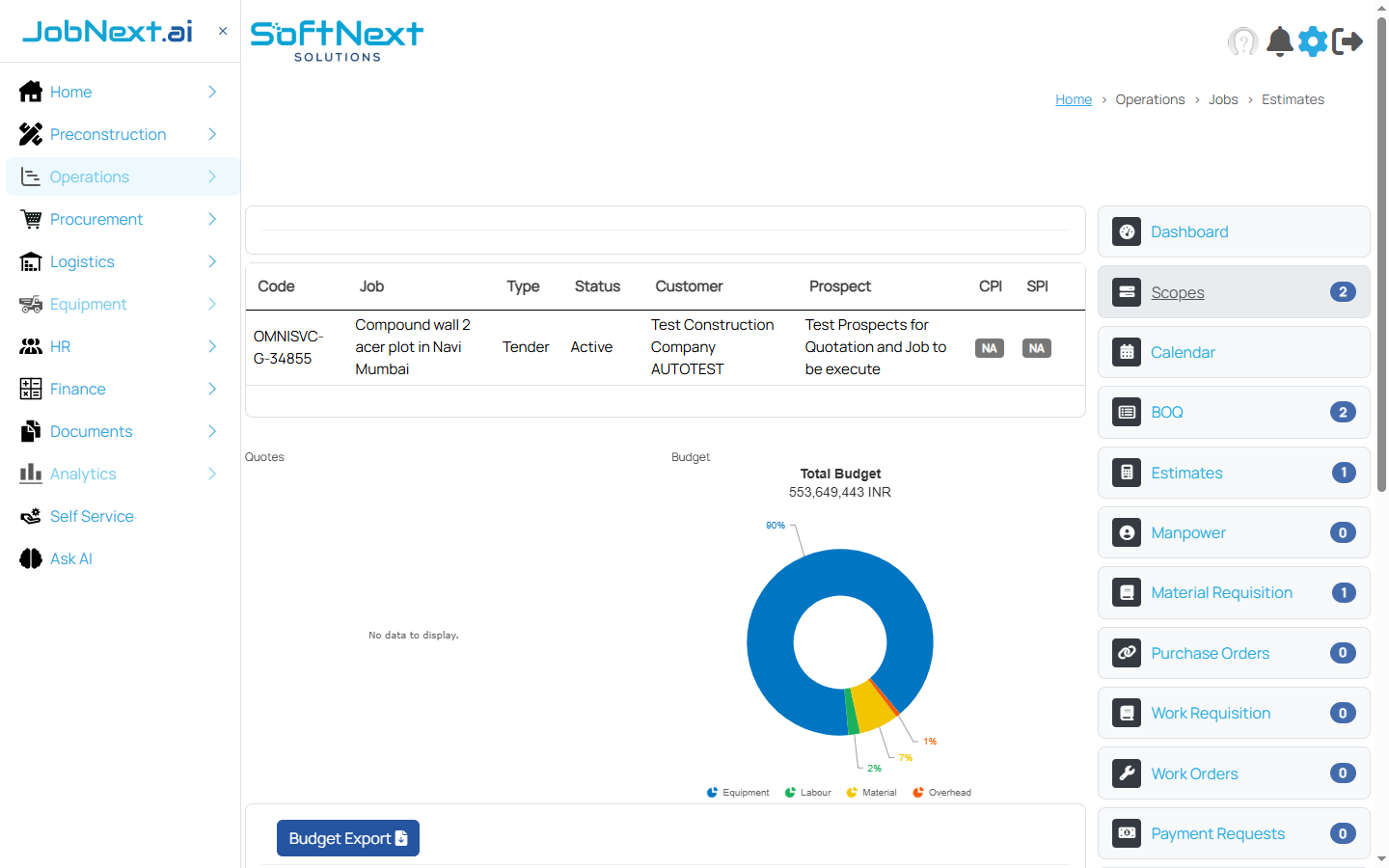Image resolution: width=1389 pixels, height=868 pixels.
Task: Open the Dashboard panel icon
Action: coord(1127,231)
